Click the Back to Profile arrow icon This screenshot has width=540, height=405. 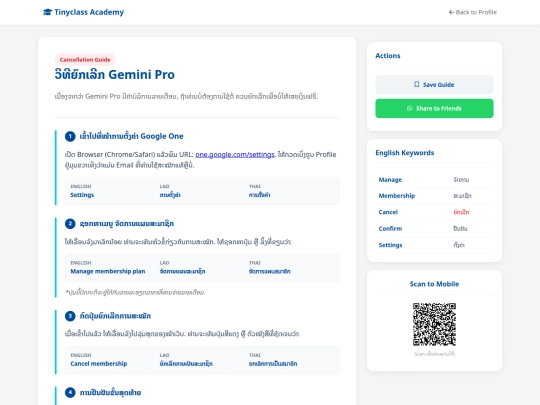pyautogui.click(x=451, y=12)
